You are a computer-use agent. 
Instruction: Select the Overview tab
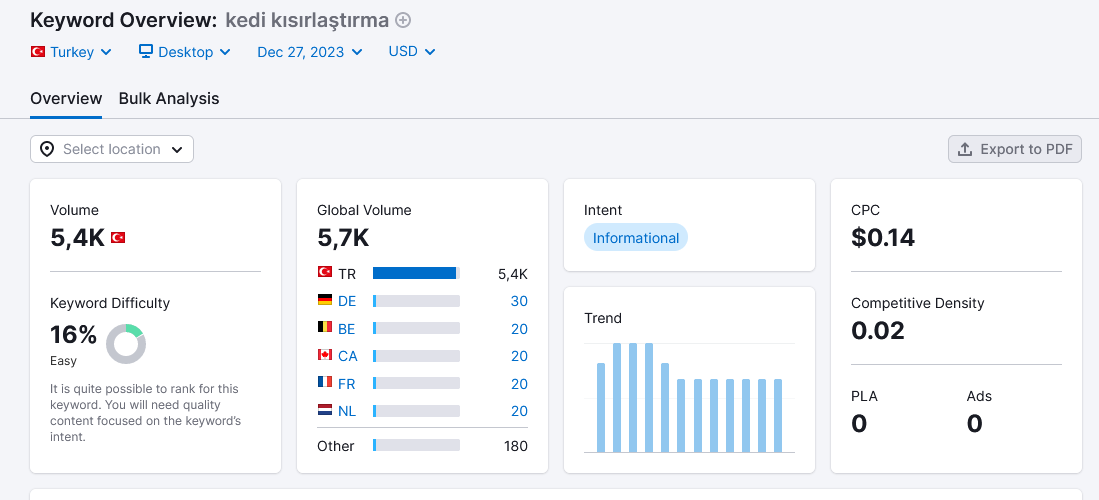[66, 99]
